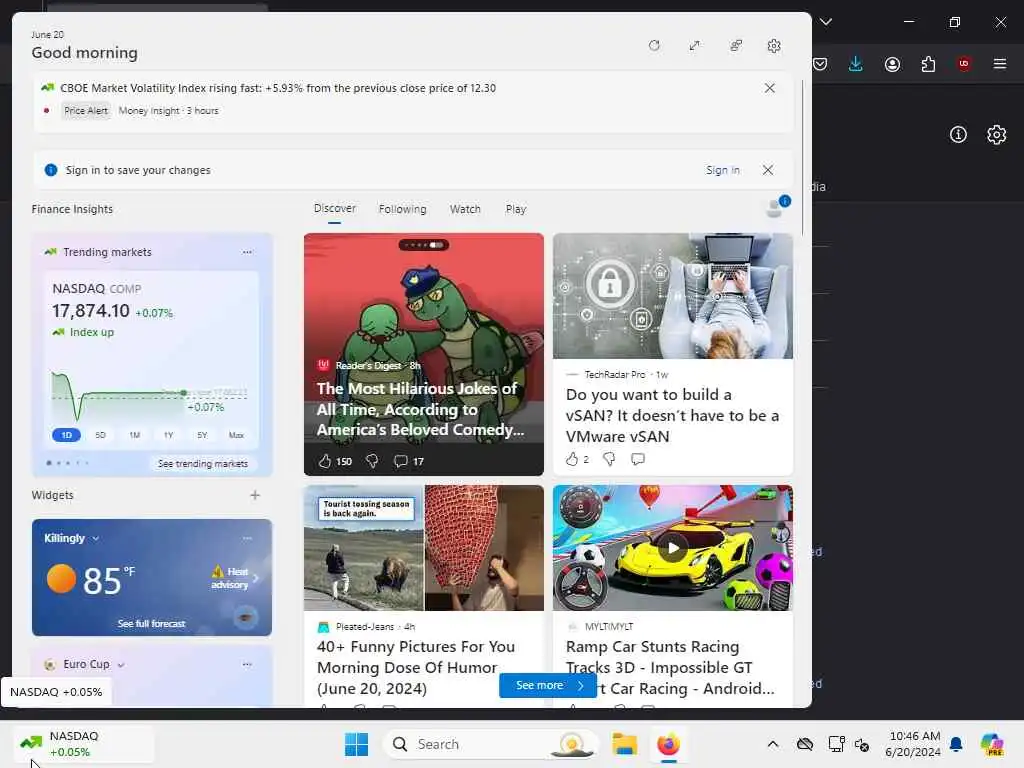Show hidden system tray icons
This screenshot has height=768, width=1024.
773,744
